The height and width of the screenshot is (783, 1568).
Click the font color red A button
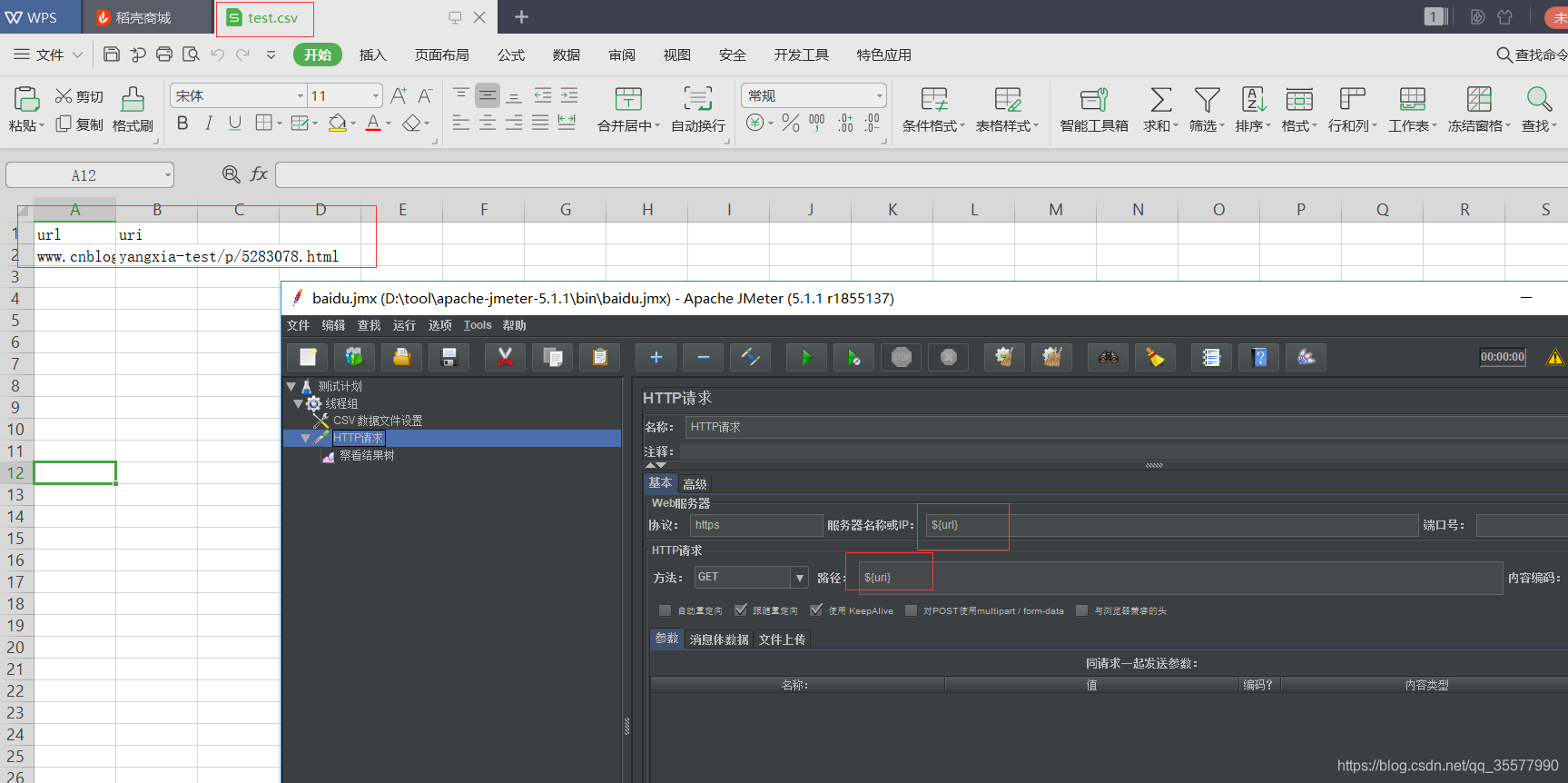(372, 123)
